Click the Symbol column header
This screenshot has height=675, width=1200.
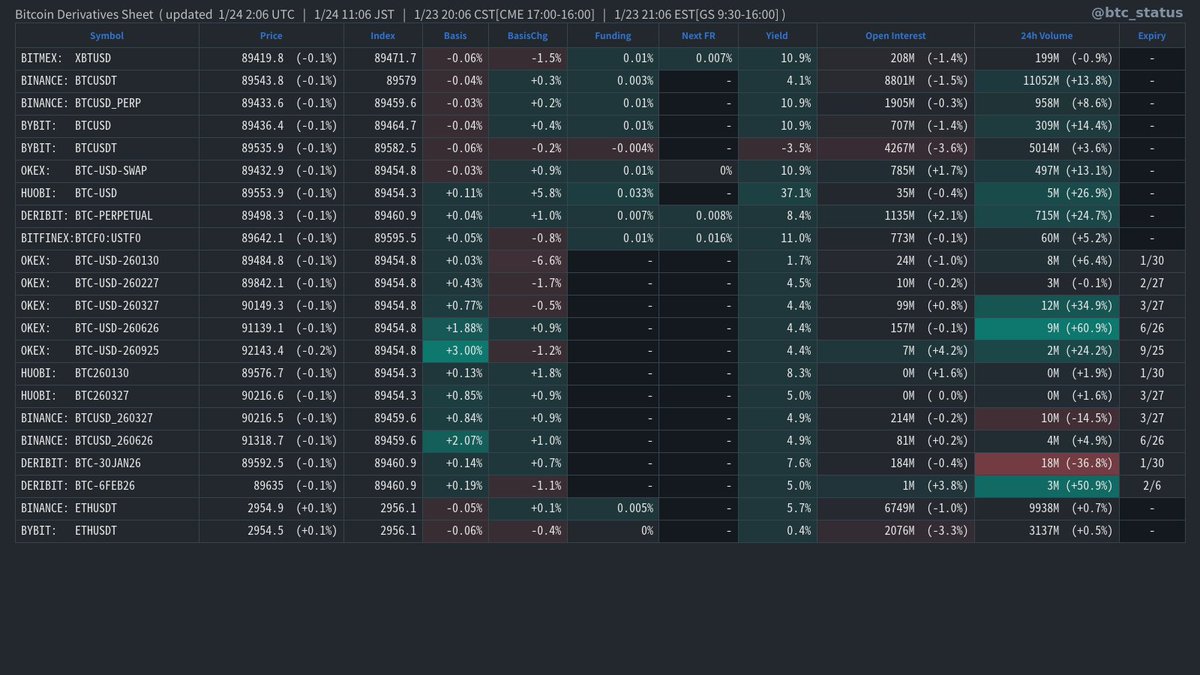click(106, 35)
